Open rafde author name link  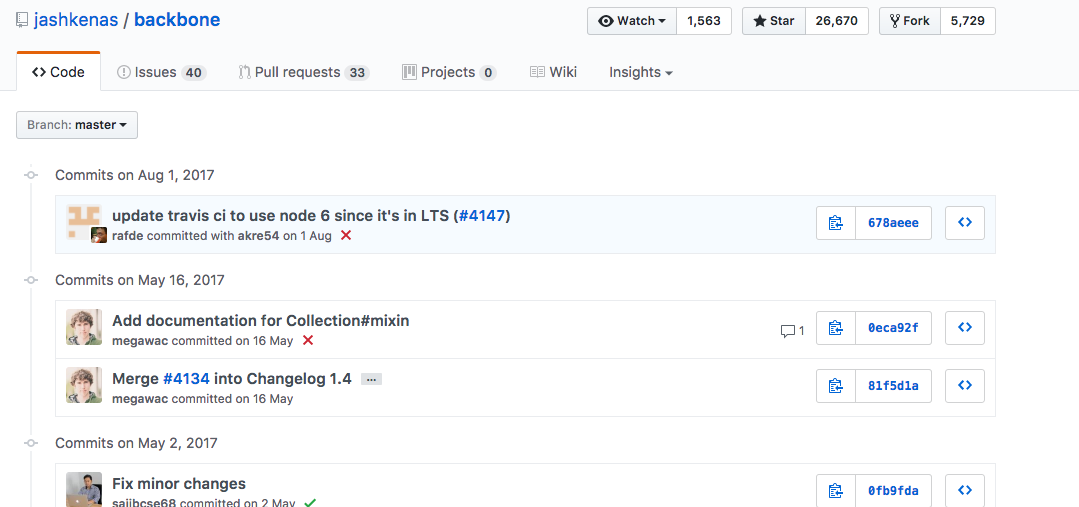(128, 235)
